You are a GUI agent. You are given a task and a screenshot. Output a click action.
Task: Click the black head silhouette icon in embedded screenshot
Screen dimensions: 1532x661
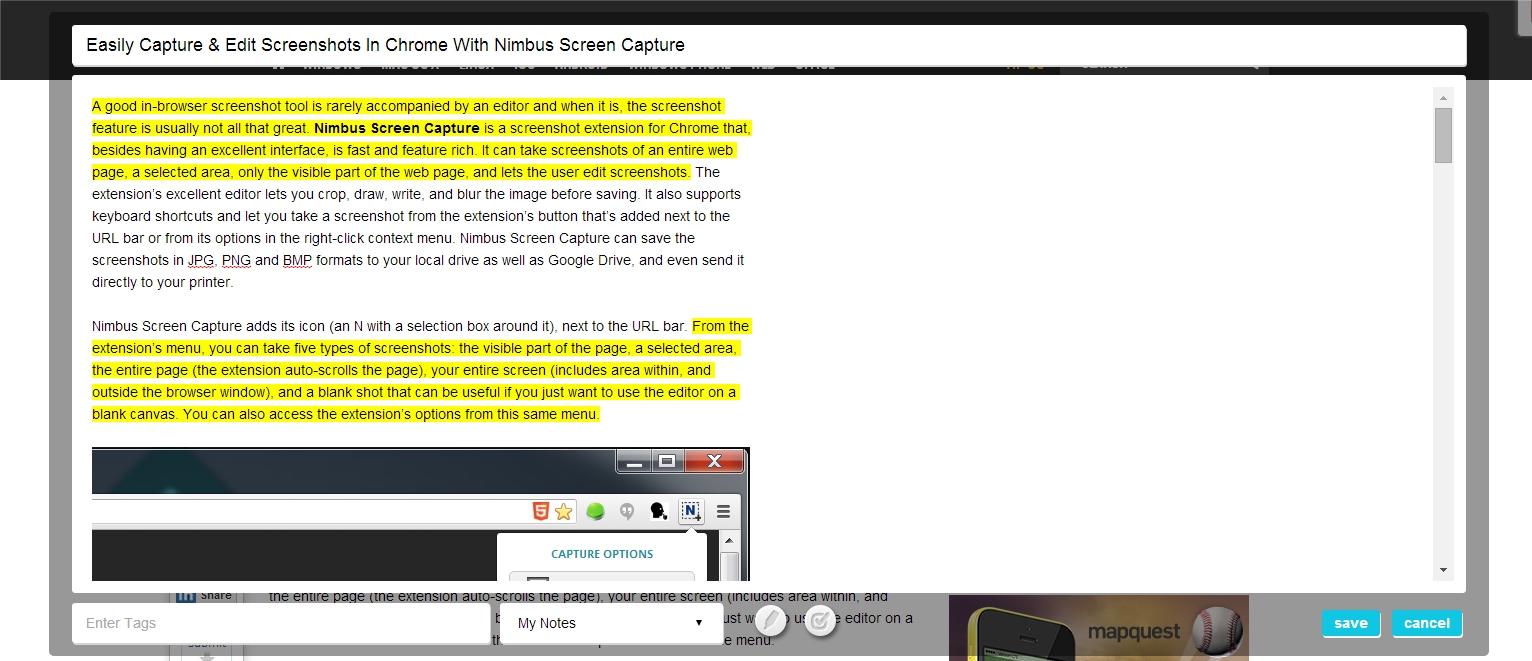pyautogui.click(x=658, y=512)
